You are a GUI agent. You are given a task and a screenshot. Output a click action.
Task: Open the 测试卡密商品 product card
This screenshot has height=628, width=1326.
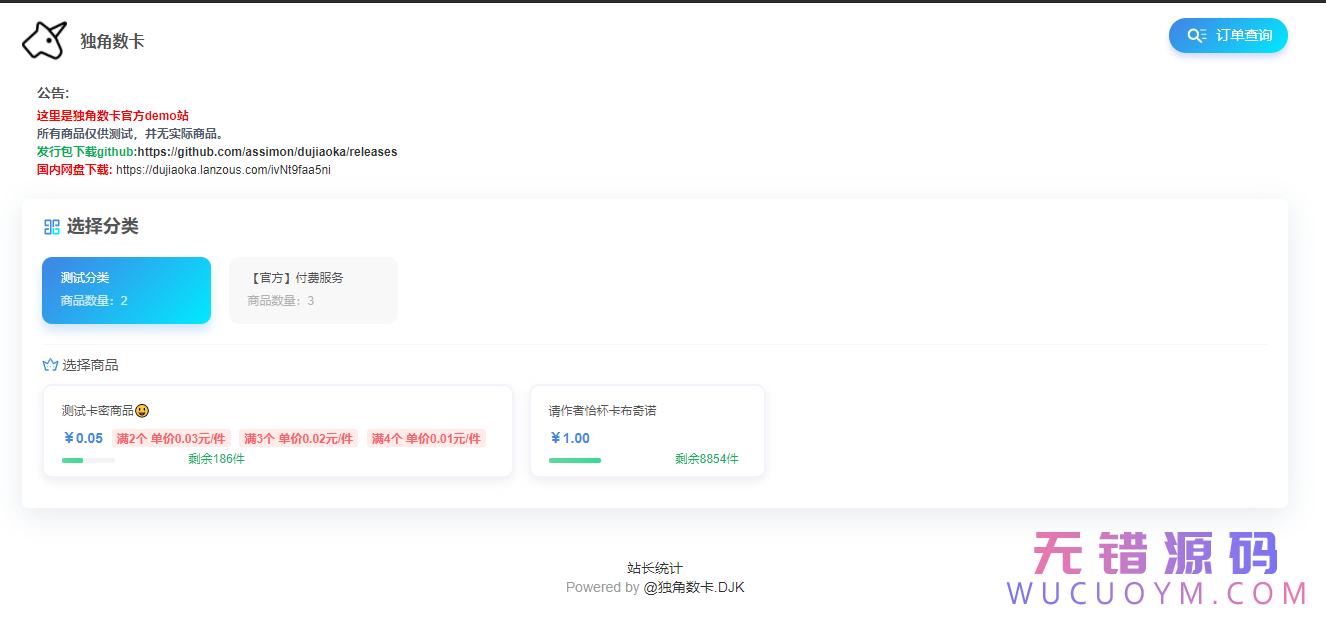pos(277,431)
